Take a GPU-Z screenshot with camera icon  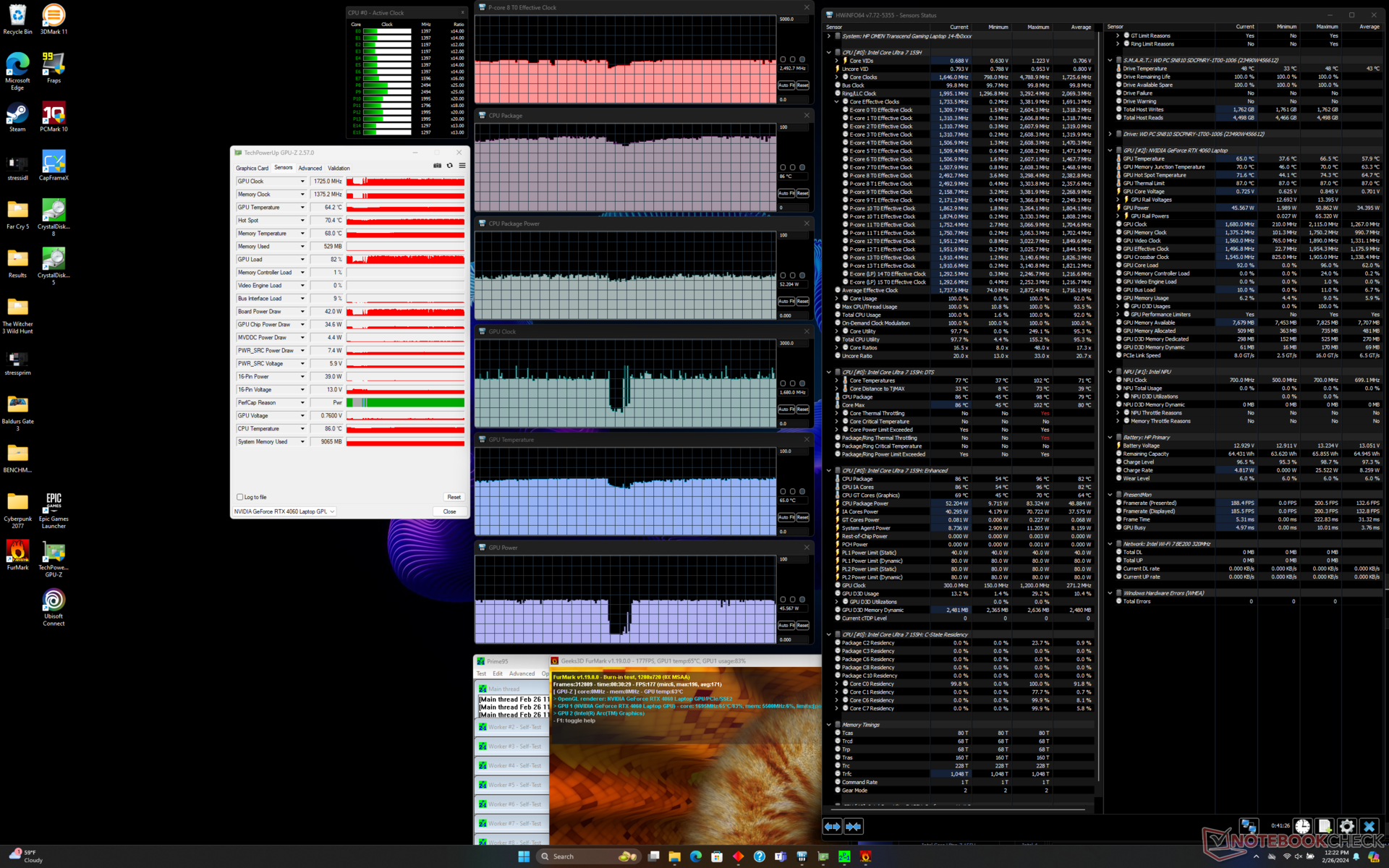(437, 166)
